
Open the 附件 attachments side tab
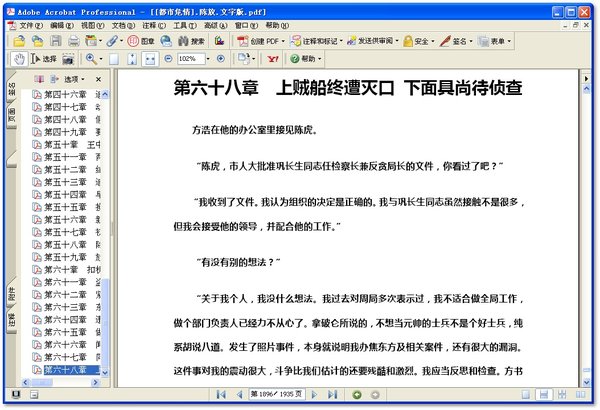pyautogui.click(x=12, y=292)
